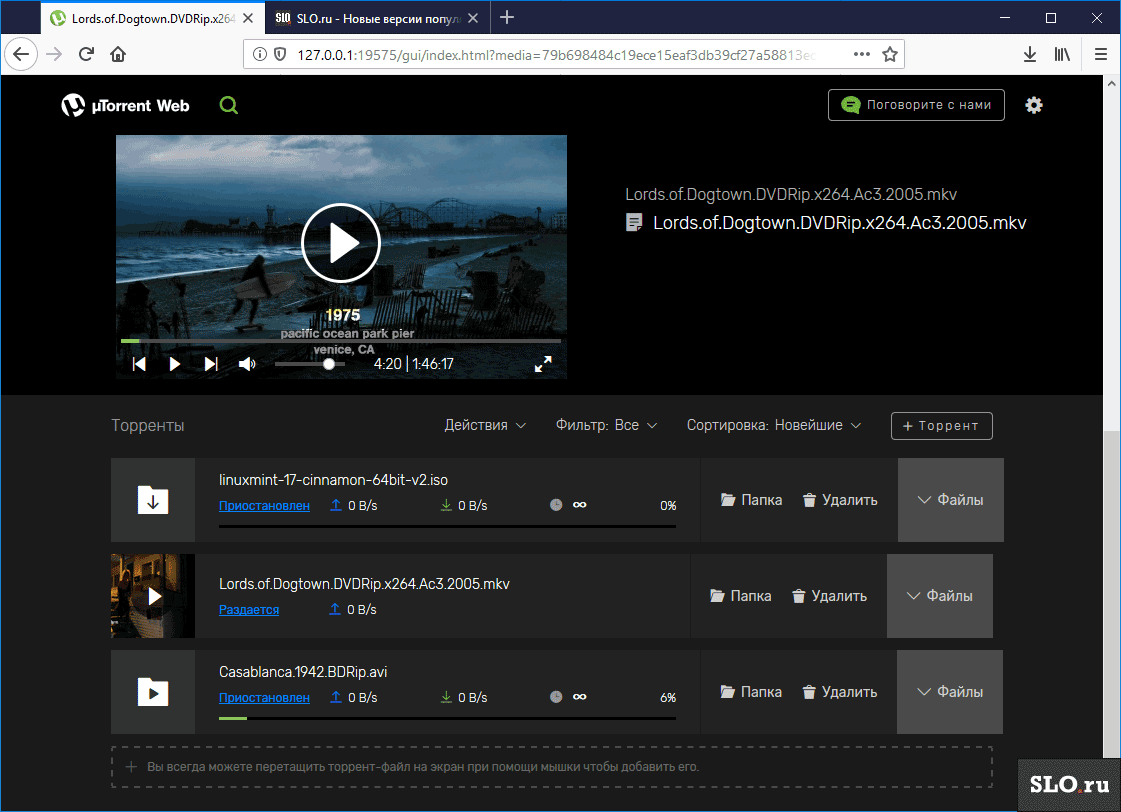Play the Lords.of.Dogtown torrent thumbnail
The height and width of the screenshot is (812, 1121).
[x=153, y=596]
